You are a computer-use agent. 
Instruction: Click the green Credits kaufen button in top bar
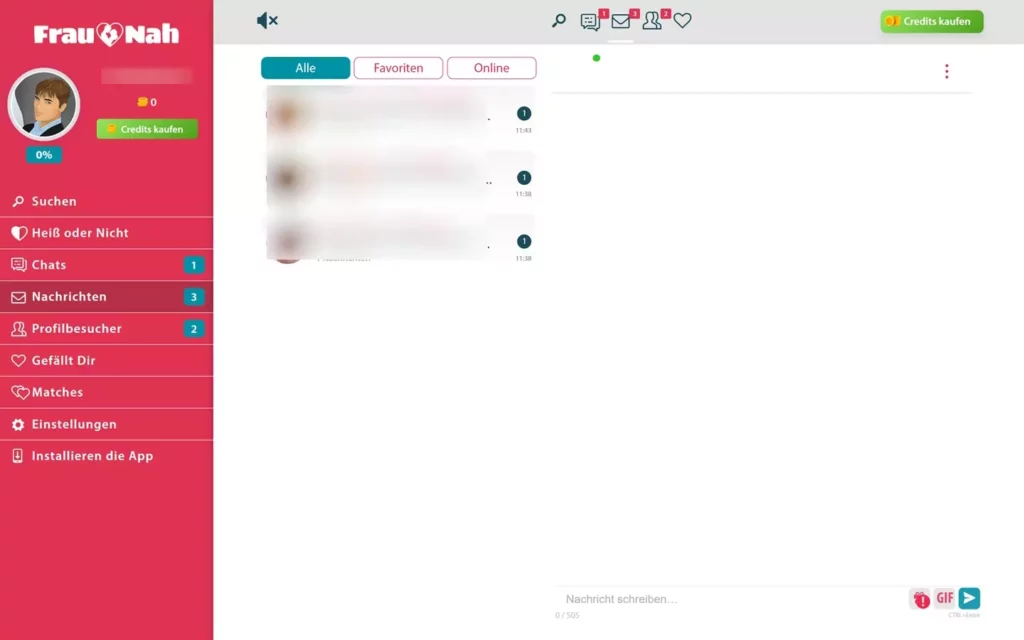click(931, 21)
